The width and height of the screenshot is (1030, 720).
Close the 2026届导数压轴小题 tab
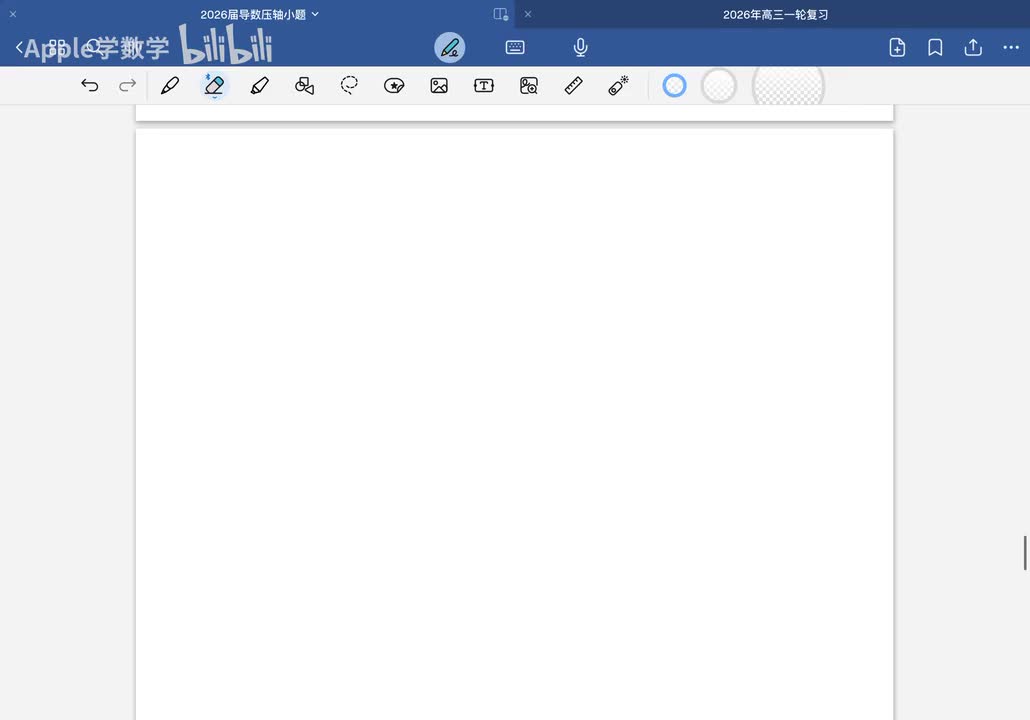pos(12,14)
